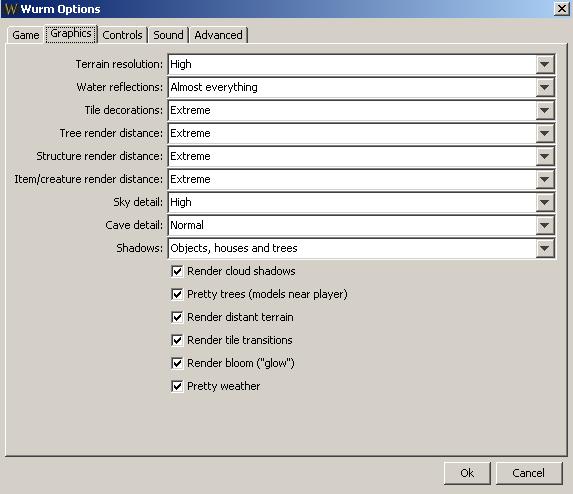The image size is (573, 494).
Task: Toggle Render bloom ("glow") checkbox
Action: pyautogui.click(x=177, y=364)
